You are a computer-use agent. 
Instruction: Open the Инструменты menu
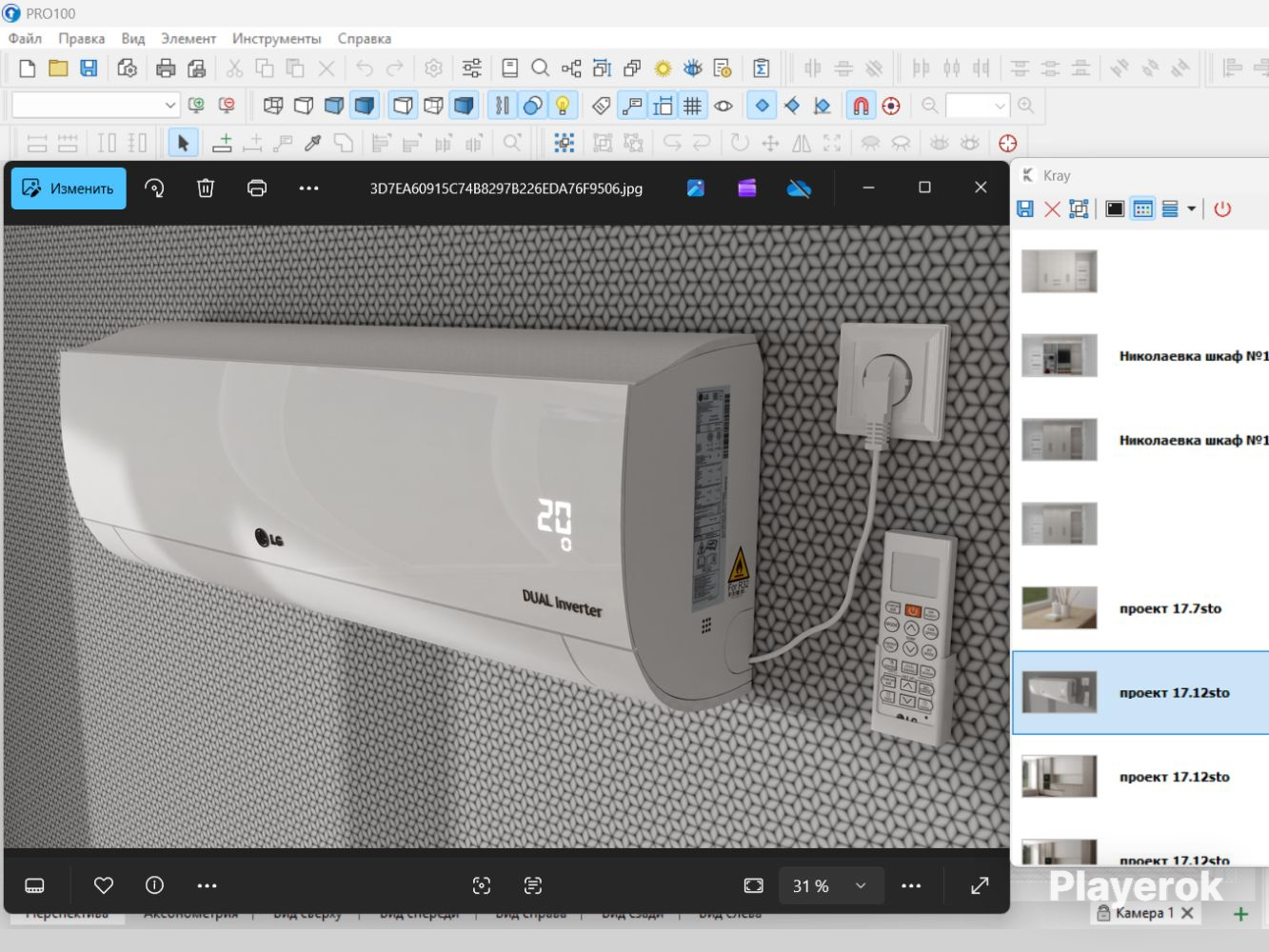coord(277,39)
